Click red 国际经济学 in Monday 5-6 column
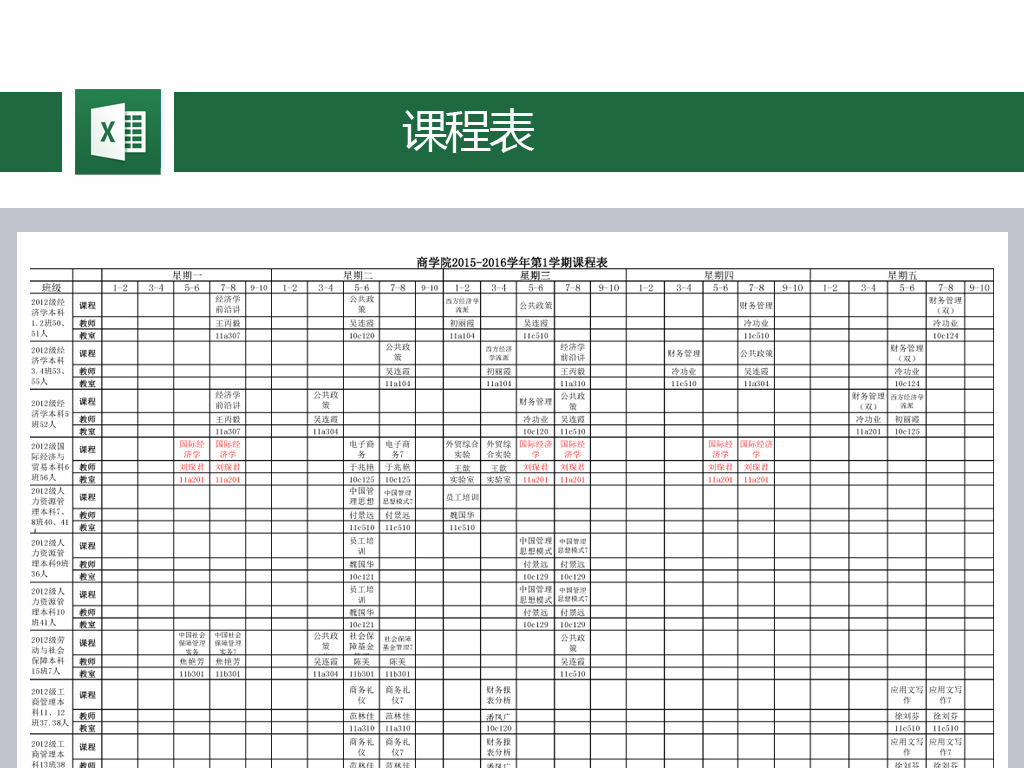The height and width of the screenshot is (768, 1024). [x=192, y=449]
